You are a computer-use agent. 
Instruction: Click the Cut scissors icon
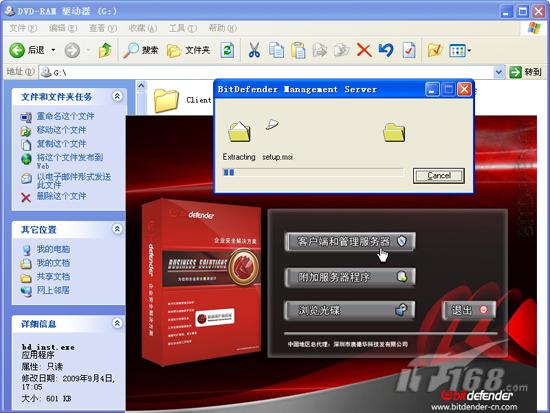point(254,50)
